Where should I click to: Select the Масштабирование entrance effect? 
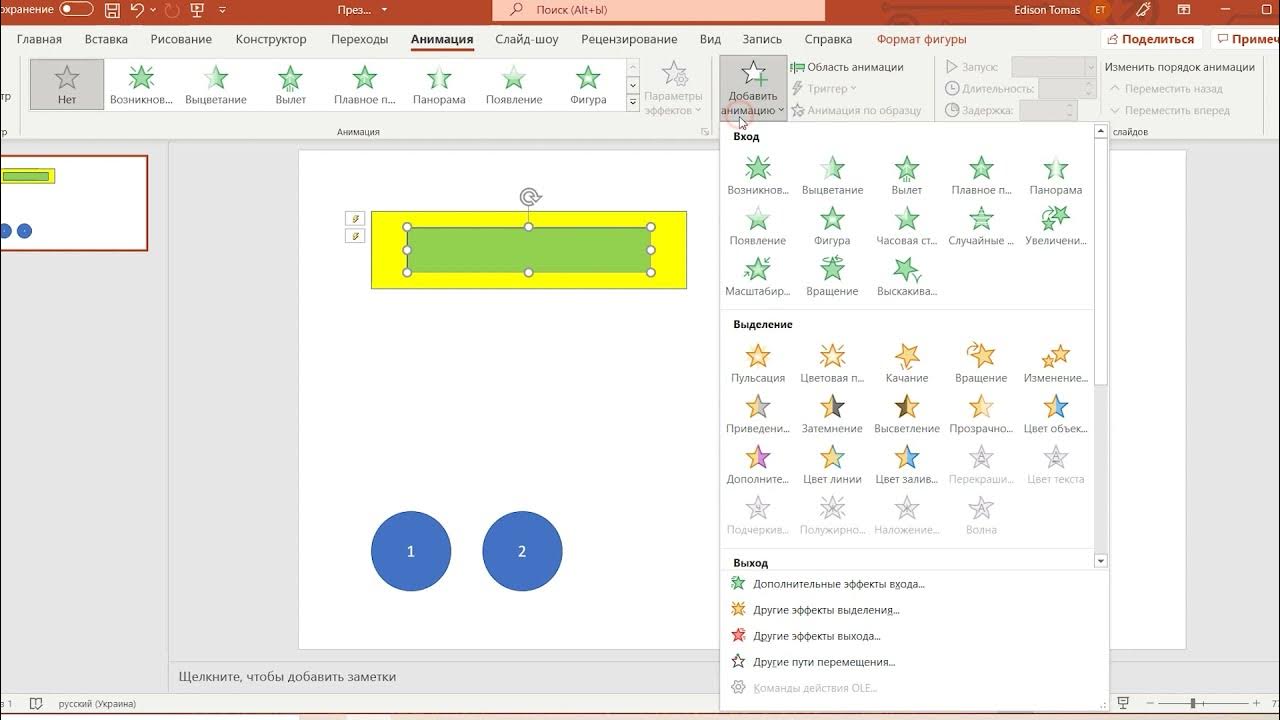[758, 277]
